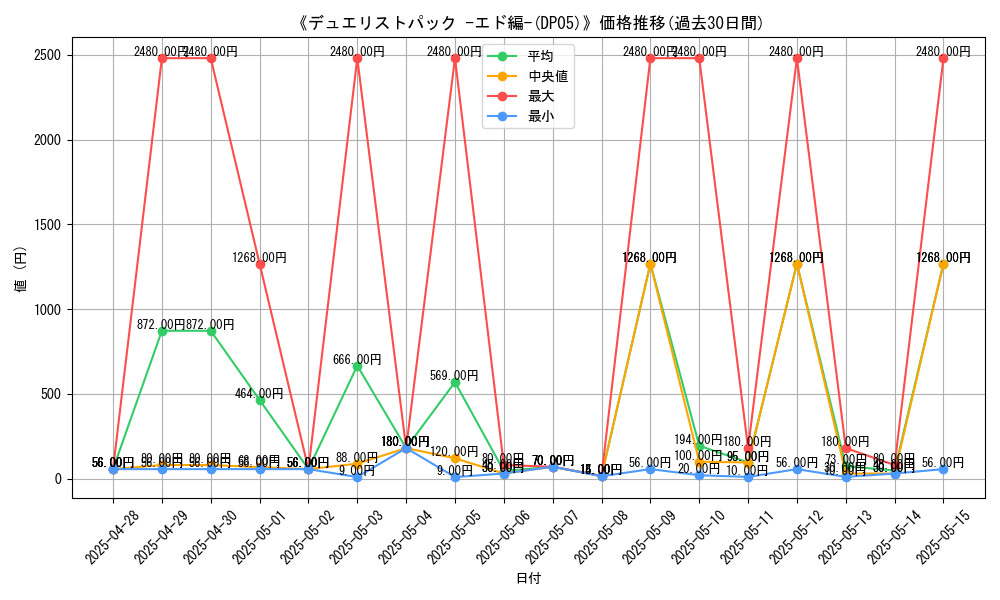Screen dimensions: 1000x600
Task: Click the x-axis label 日付
Action: pos(528,578)
